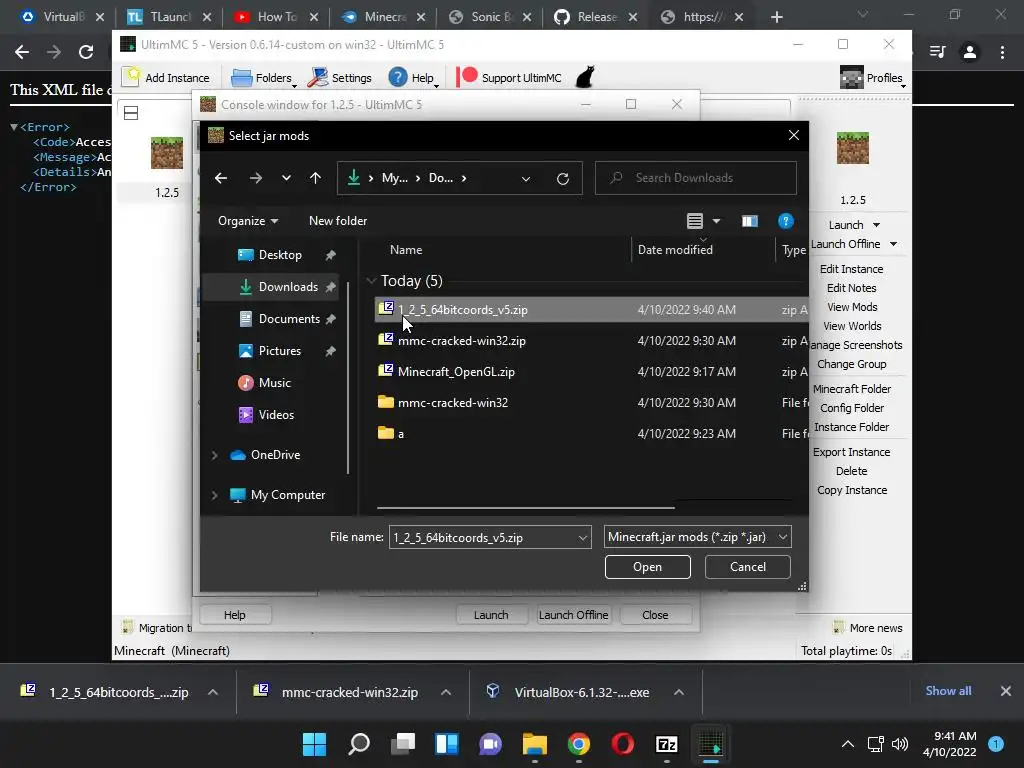1024x768 pixels.
Task: Open the File name combo box dropdown
Action: click(583, 537)
